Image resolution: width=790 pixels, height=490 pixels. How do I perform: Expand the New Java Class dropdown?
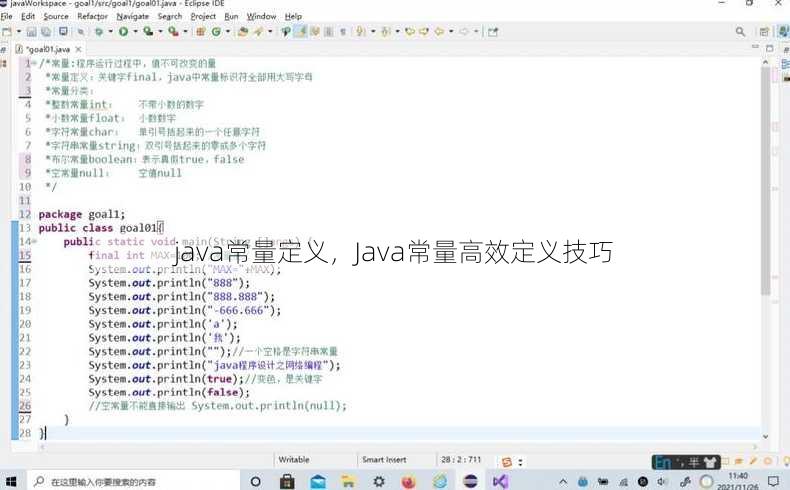click(x=228, y=32)
